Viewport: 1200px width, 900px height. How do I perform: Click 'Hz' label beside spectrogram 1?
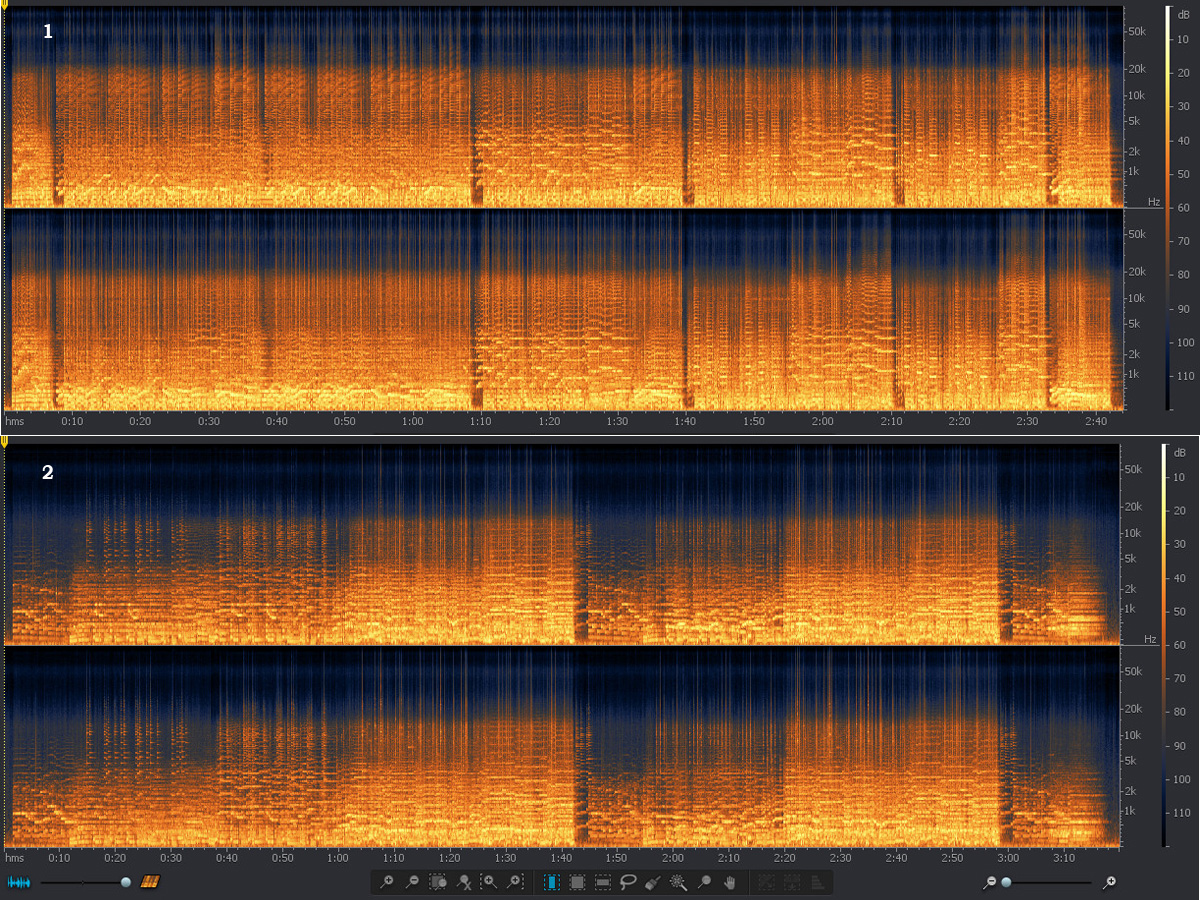(x=1153, y=202)
